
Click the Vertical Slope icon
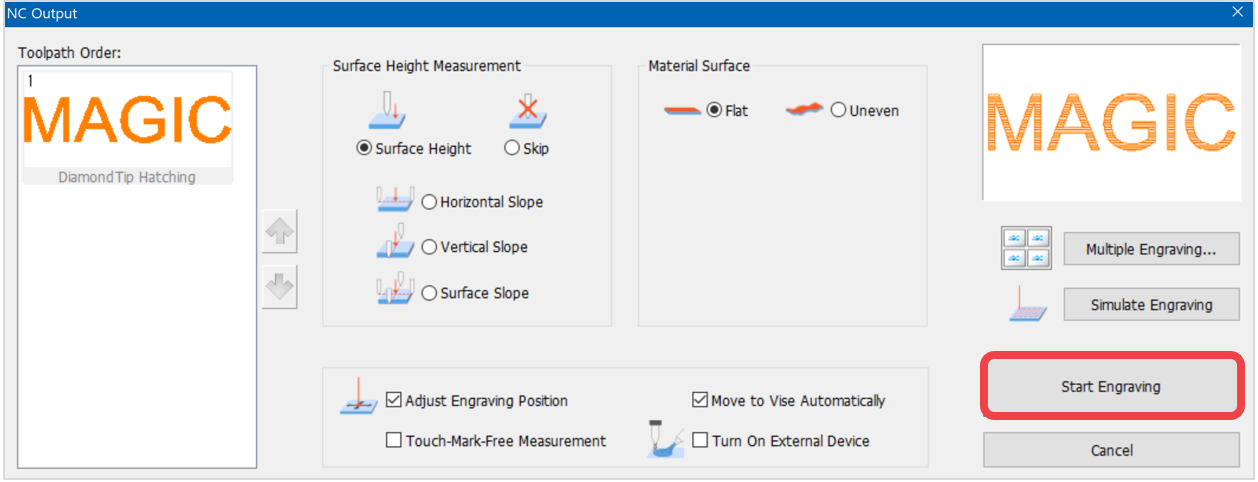coord(396,244)
